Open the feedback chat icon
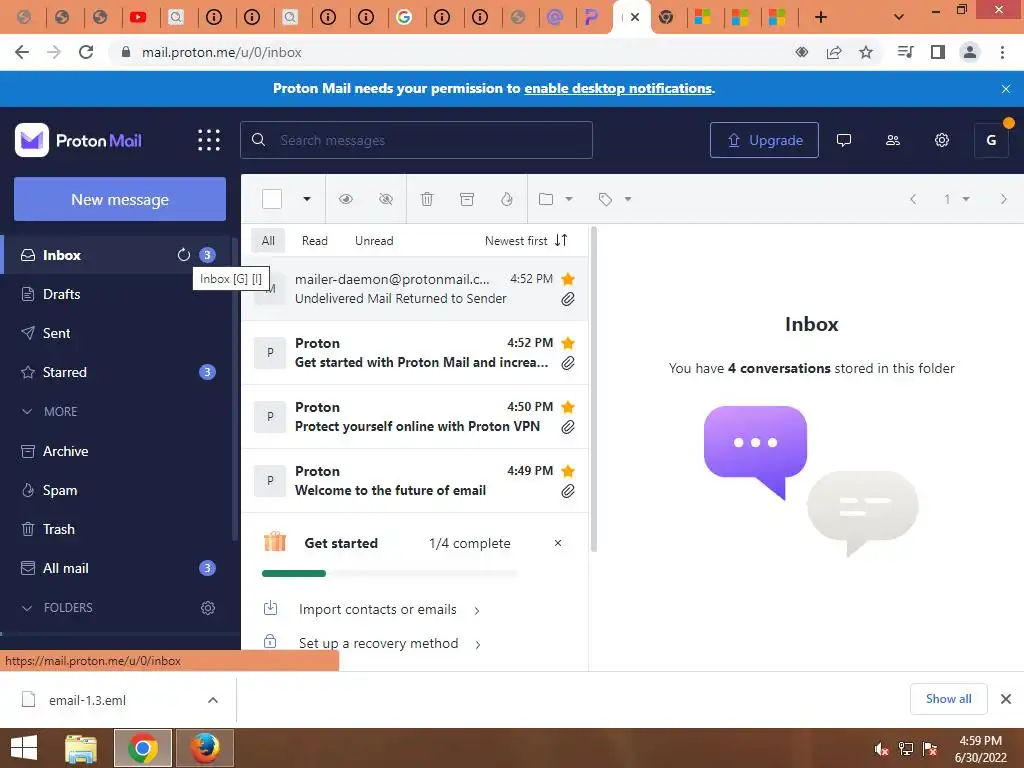The image size is (1024, 768). click(844, 140)
